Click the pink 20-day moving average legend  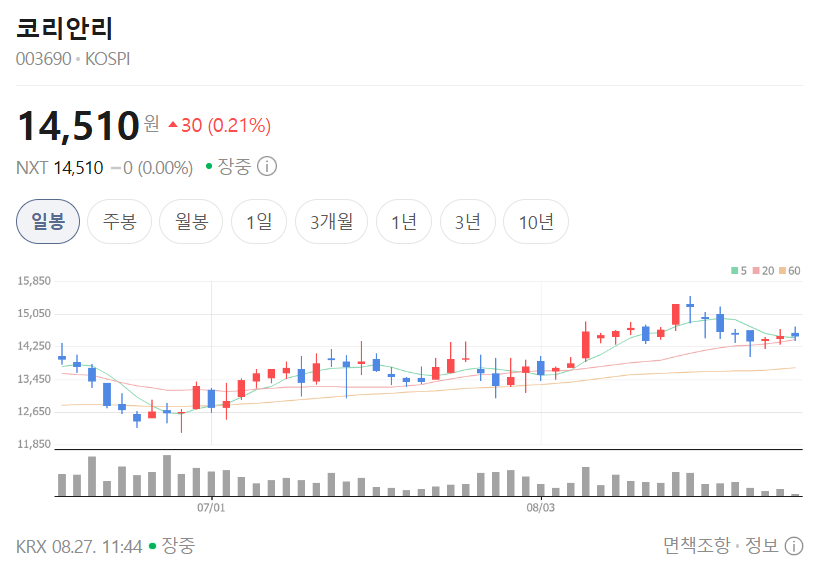(x=763, y=271)
